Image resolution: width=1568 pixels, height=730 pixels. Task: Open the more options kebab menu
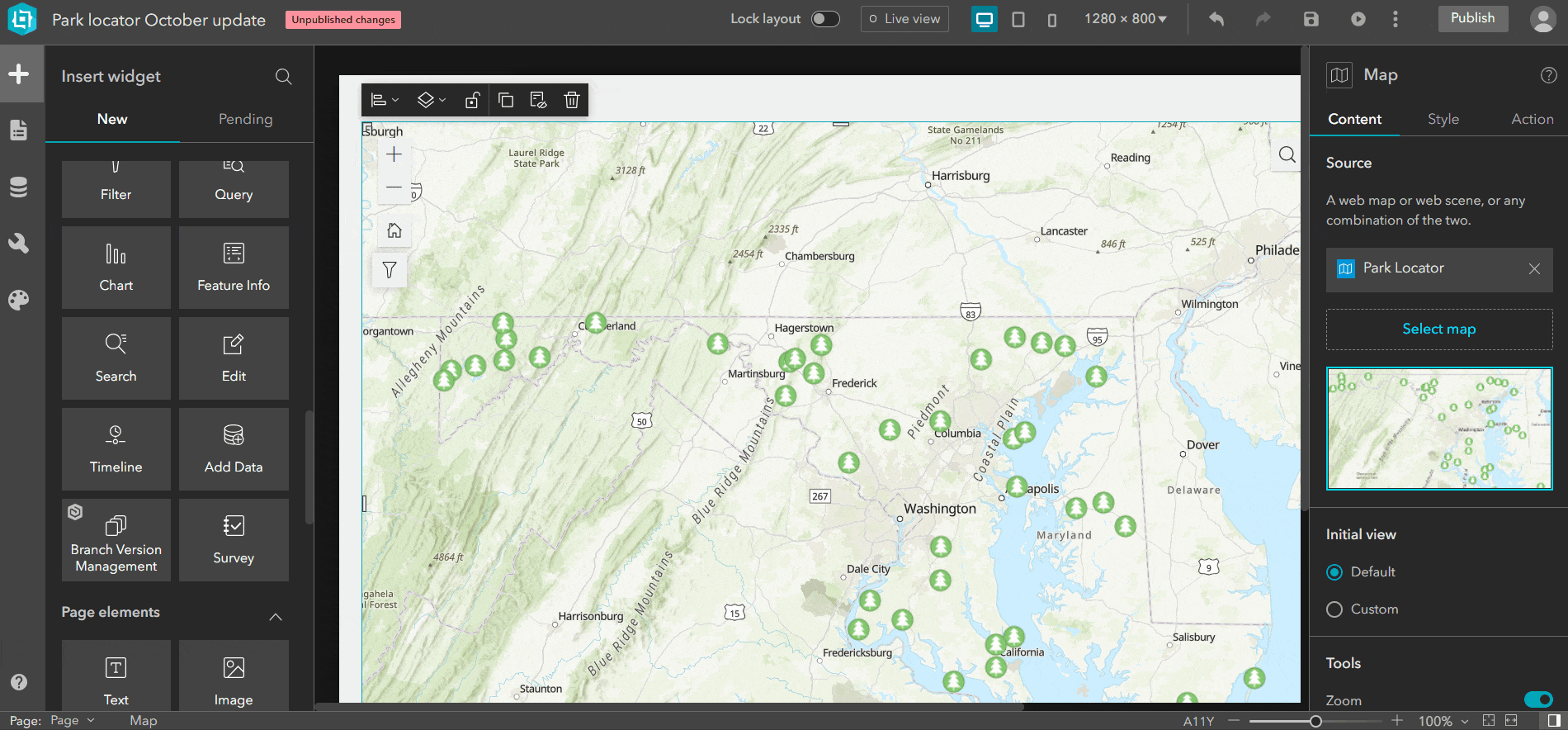[x=1396, y=19]
